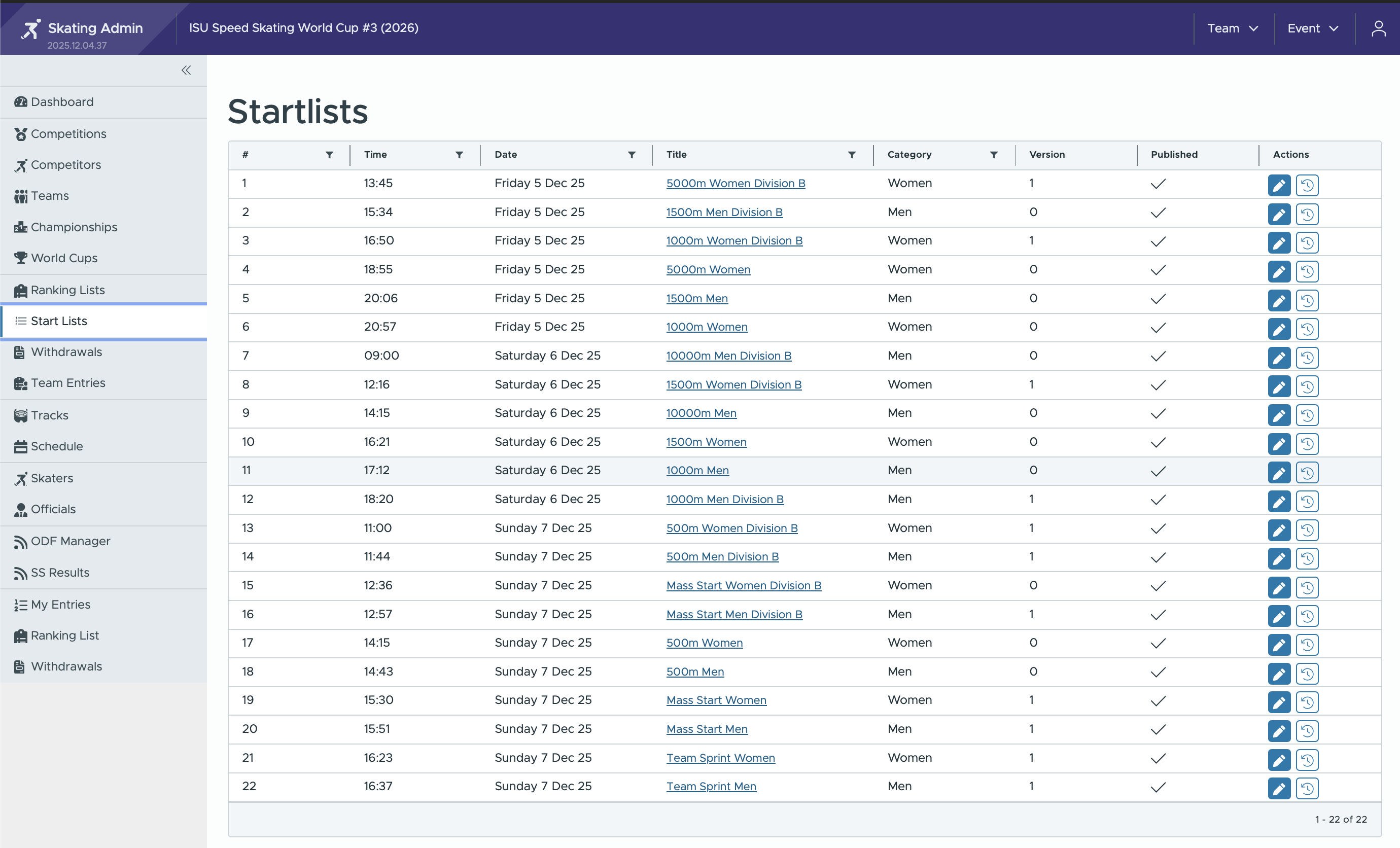1400x848 pixels.
Task: Open the Dashboard from the sidebar
Action: coord(62,101)
